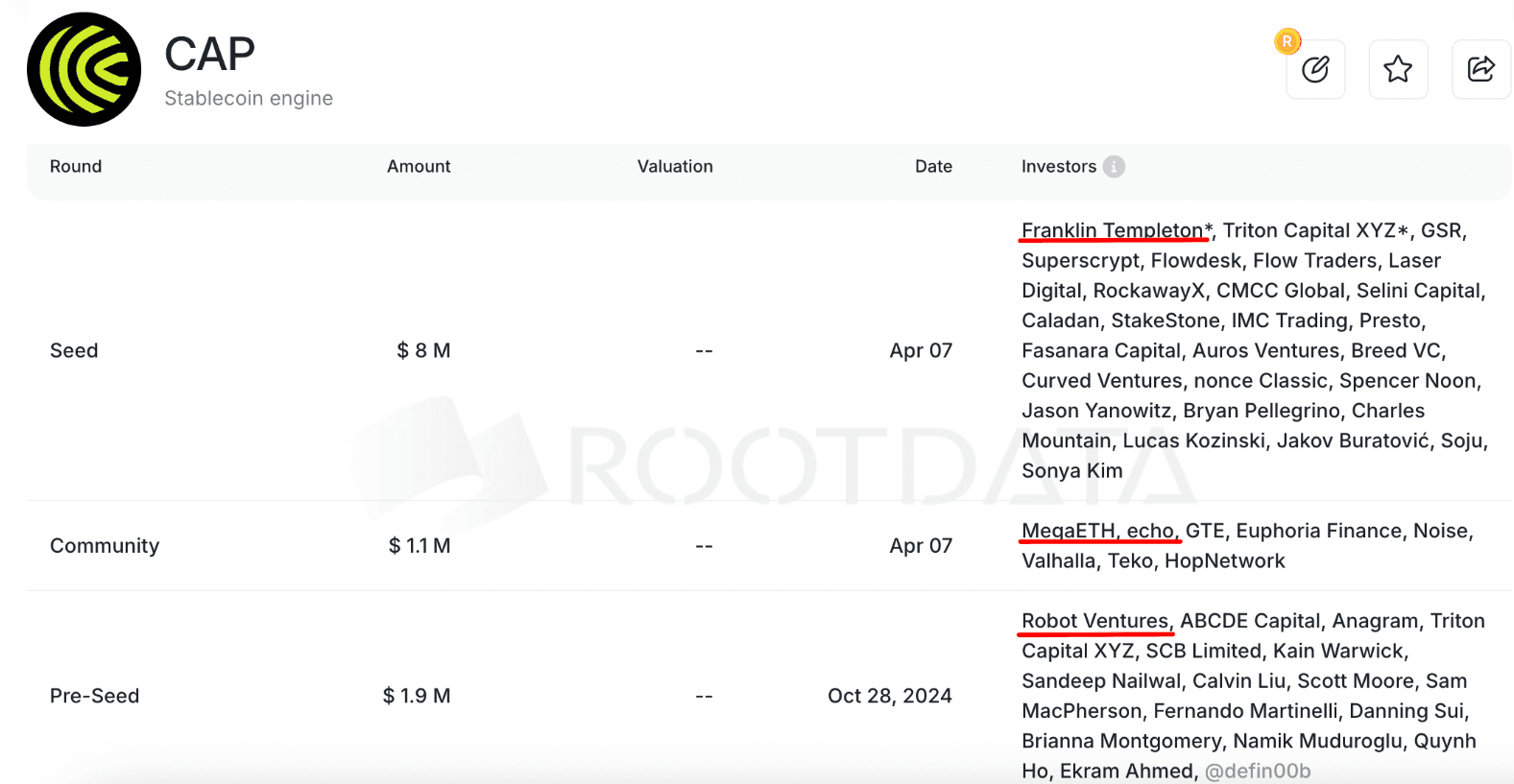Viewport: 1514px width, 784px height.
Task: Click Lucas Kozinski investor name
Action: [x=1194, y=440]
